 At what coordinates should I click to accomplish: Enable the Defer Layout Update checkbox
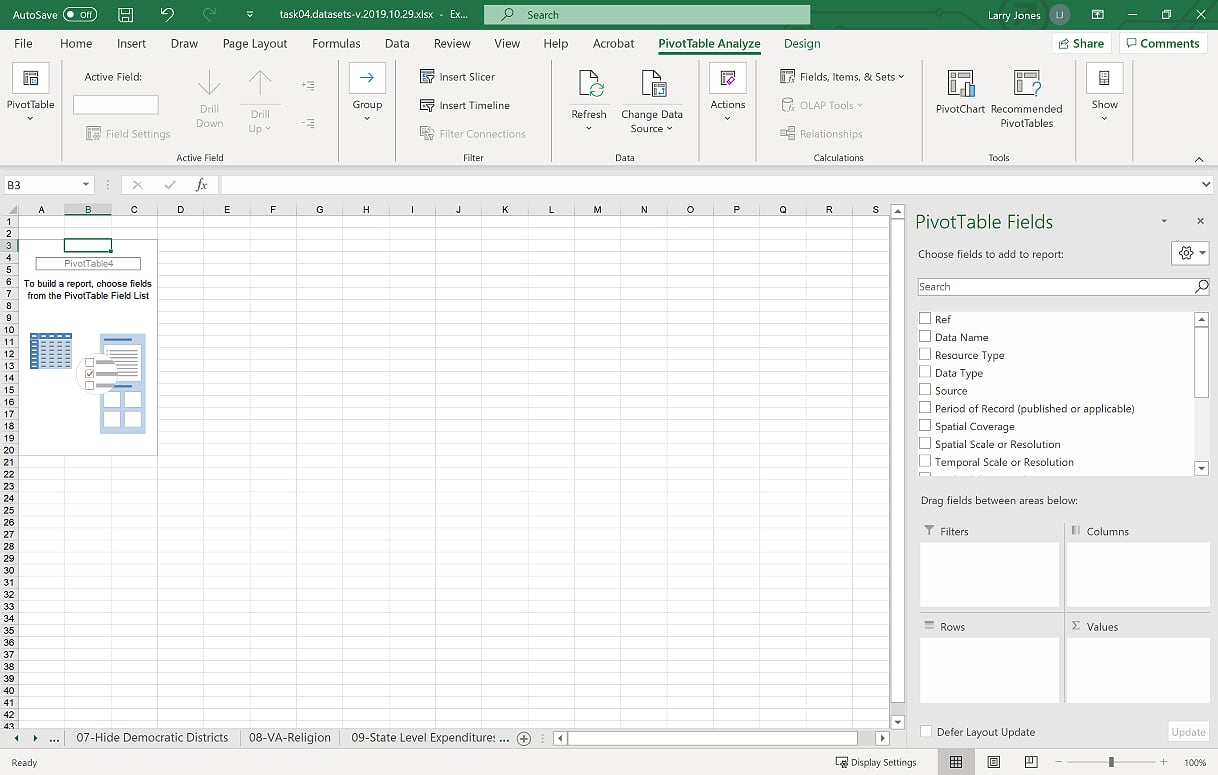click(x=925, y=732)
